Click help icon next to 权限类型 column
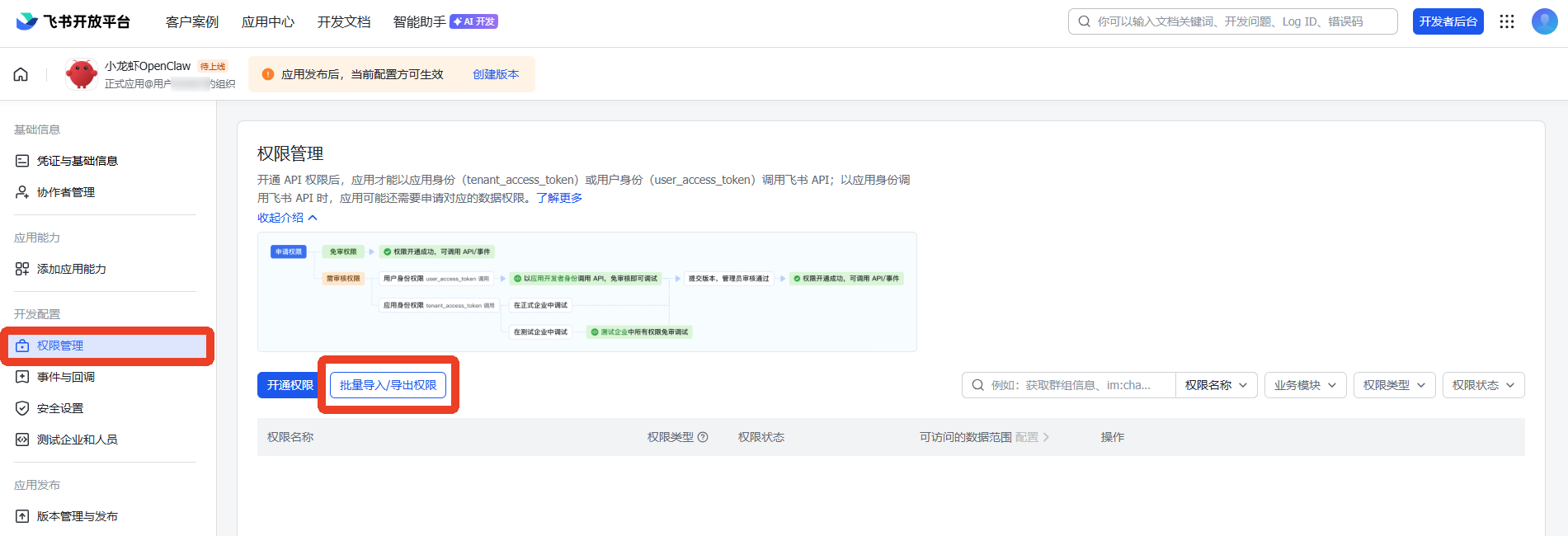This screenshot has height=536, width=1568. click(x=703, y=437)
